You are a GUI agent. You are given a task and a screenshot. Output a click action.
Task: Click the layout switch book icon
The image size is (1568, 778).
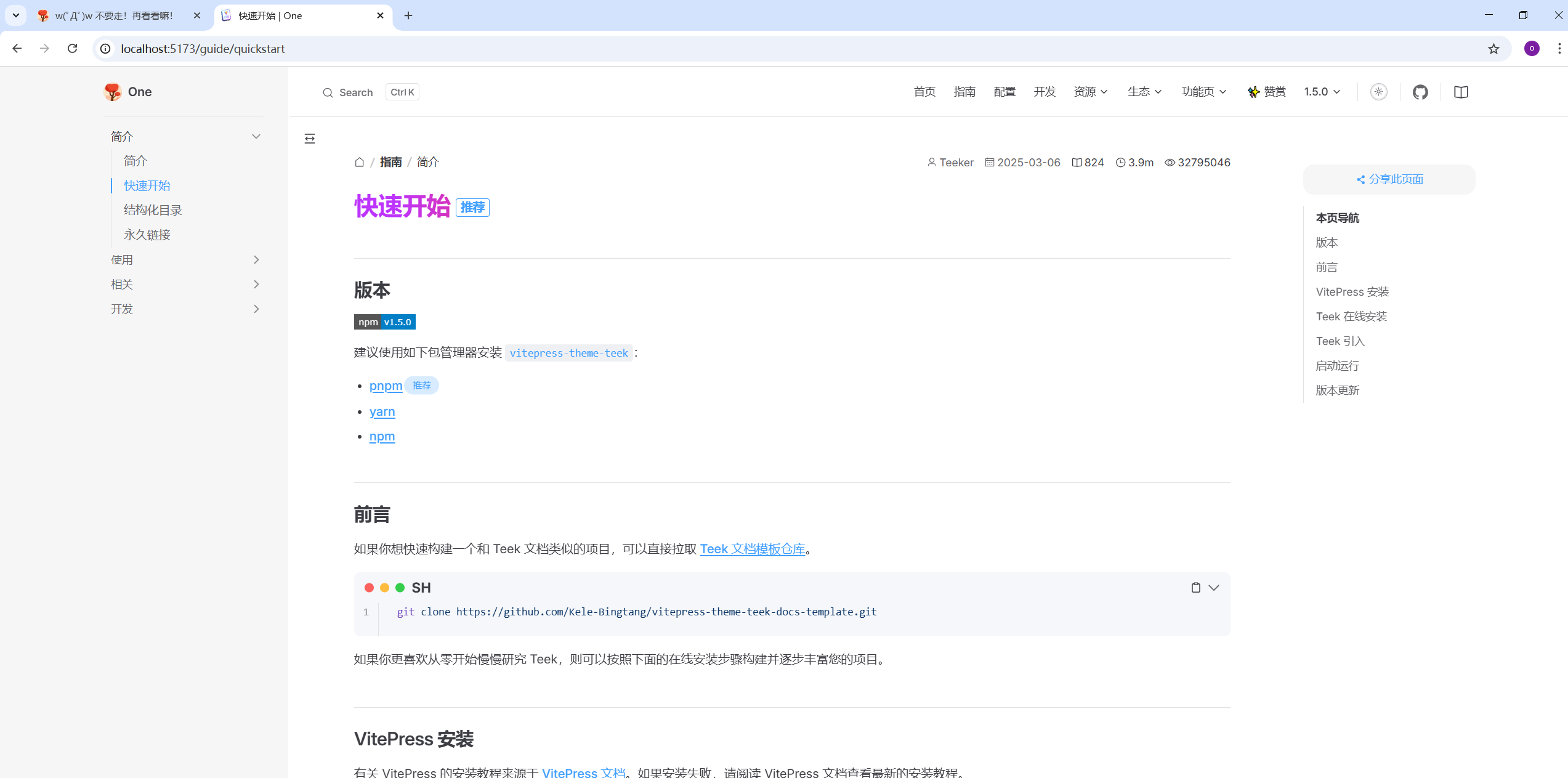(1461, 92)
